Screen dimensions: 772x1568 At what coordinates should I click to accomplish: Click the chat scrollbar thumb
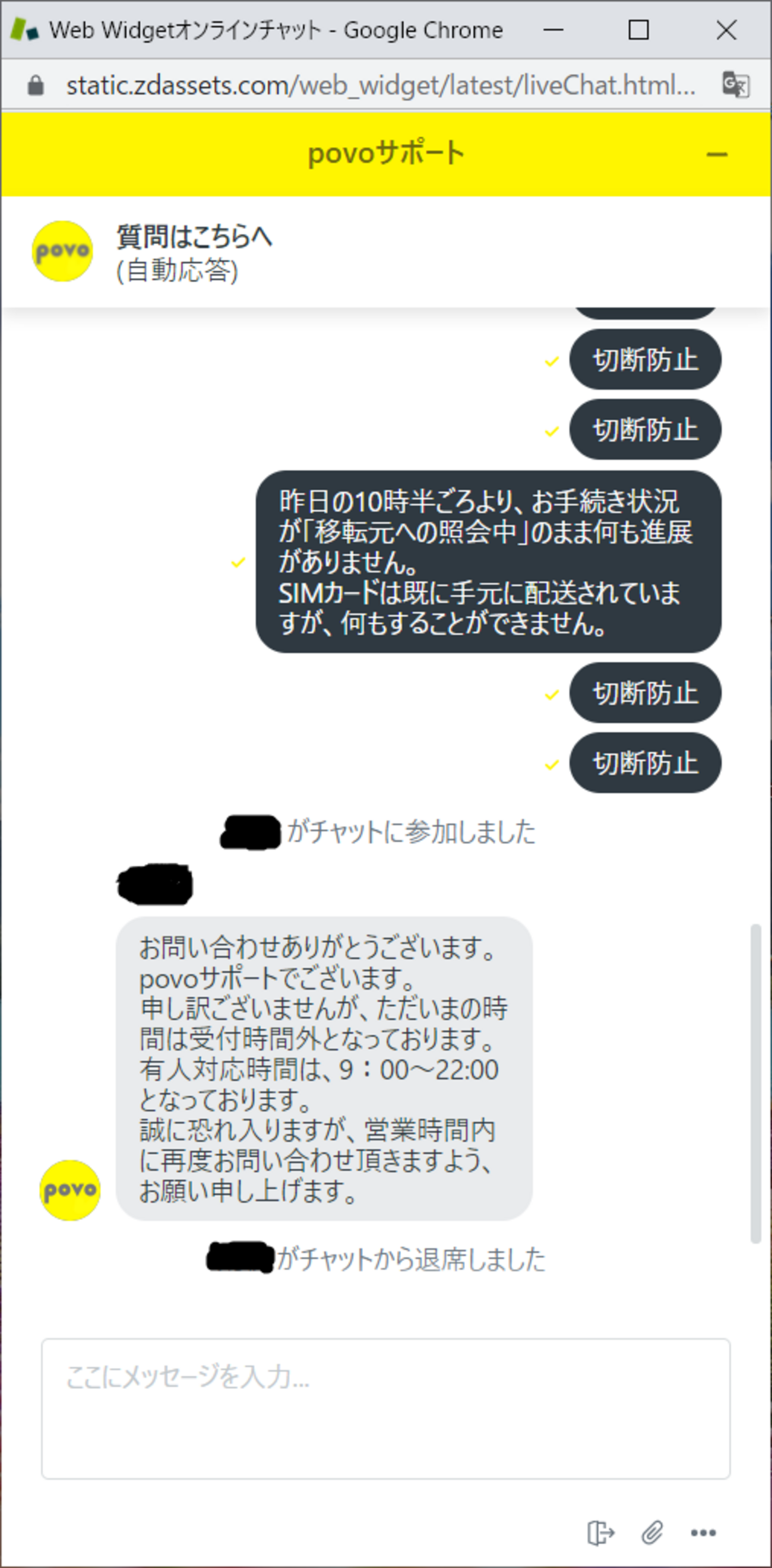[755, 1083]
